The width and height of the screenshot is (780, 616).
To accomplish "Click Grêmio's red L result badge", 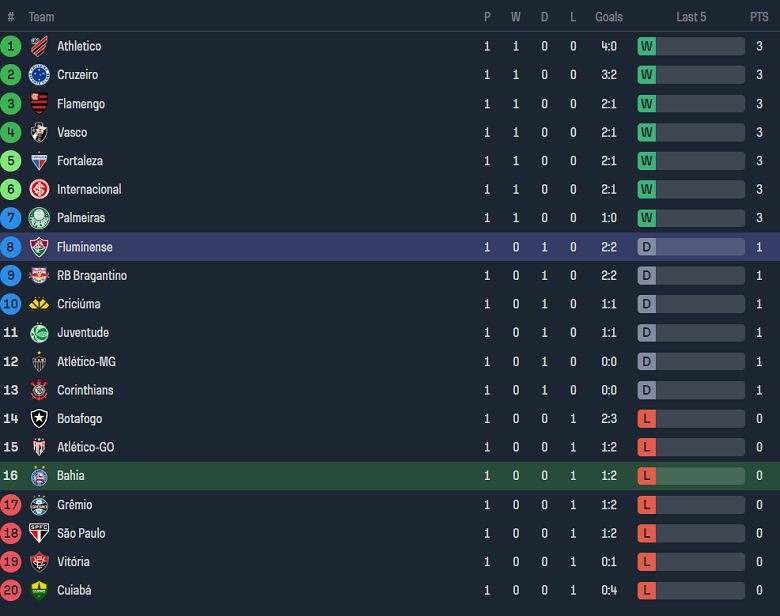I will tap(646, 505).
